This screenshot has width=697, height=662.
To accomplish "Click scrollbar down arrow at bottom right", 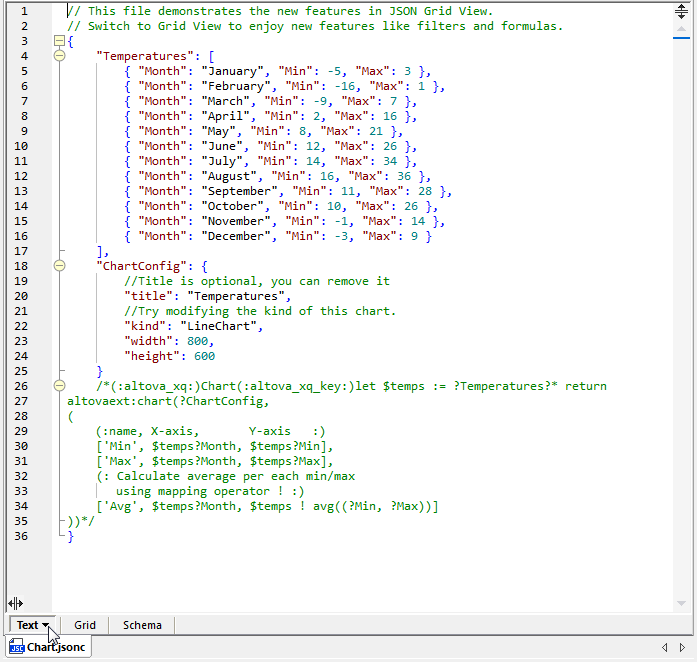I will click(x=681, y=603).
